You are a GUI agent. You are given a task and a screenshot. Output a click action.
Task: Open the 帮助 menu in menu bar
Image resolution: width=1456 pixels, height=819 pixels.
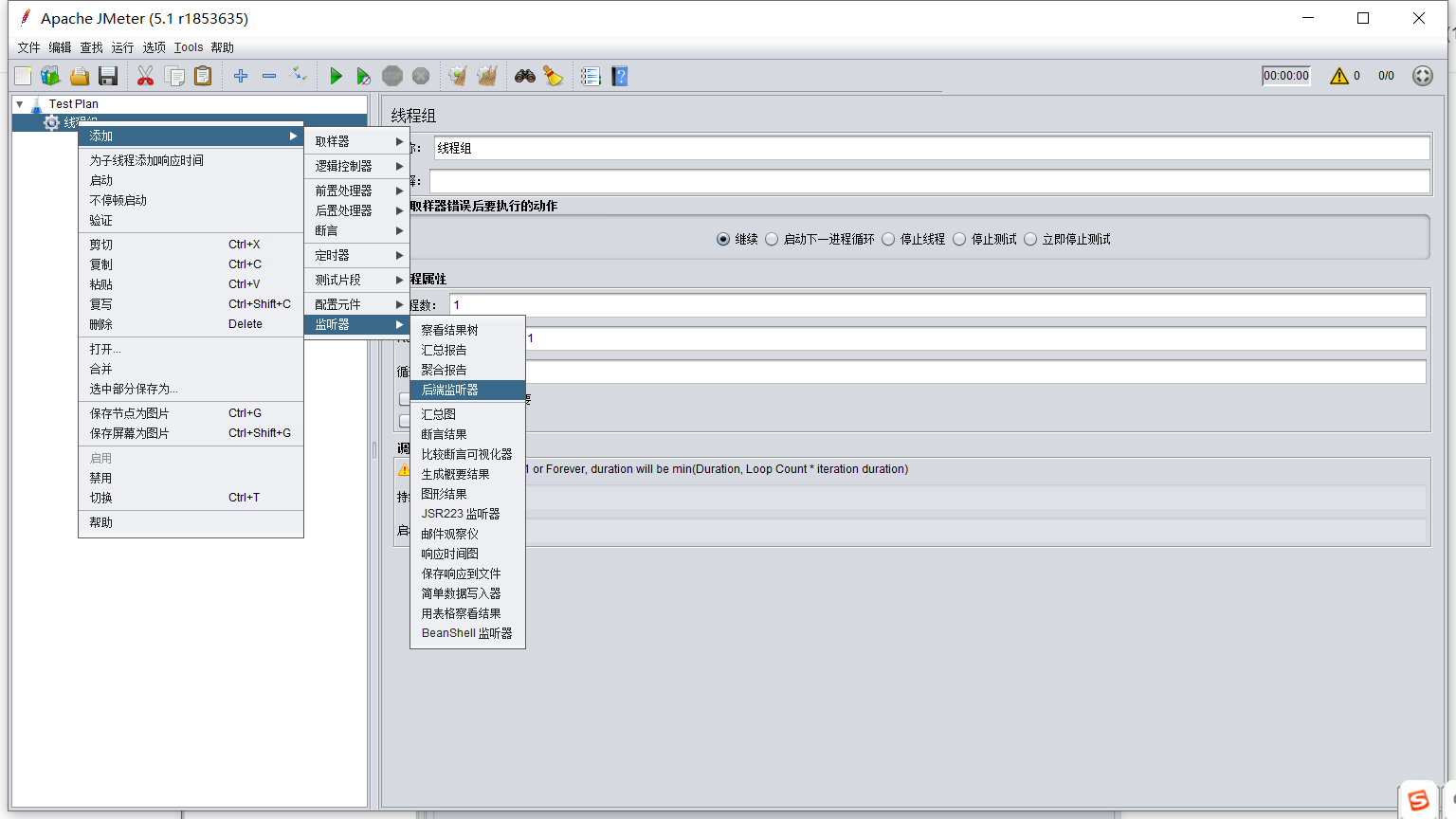(x=223, y=47)
